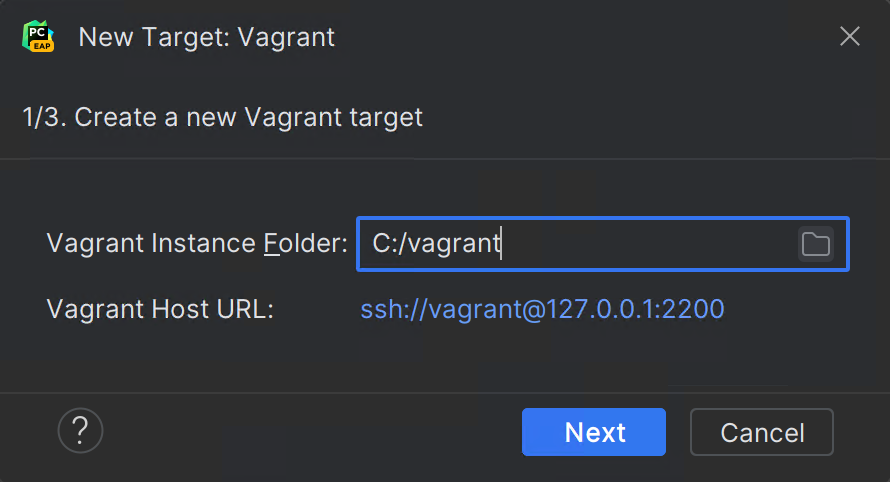
Task: Follow the blue Vagrant host SSH URL
Action: tap(542, 309)
